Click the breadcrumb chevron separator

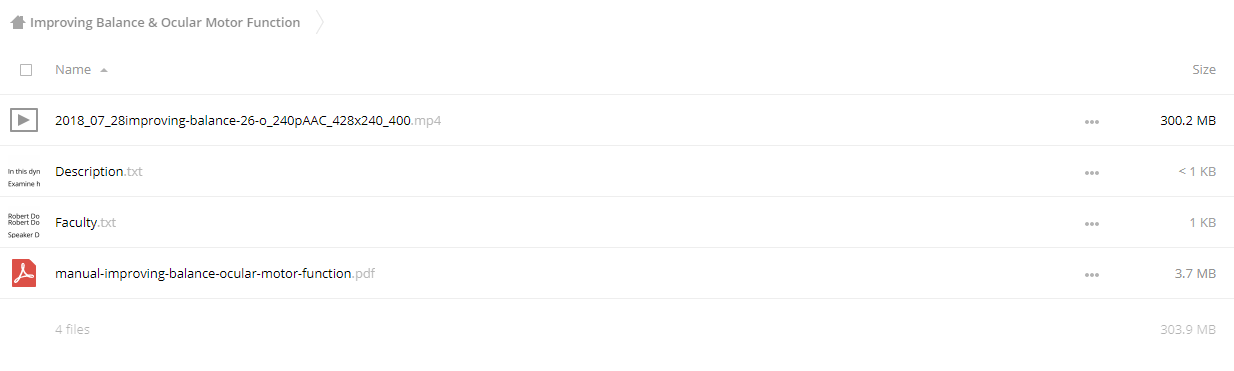pos(320,22)
